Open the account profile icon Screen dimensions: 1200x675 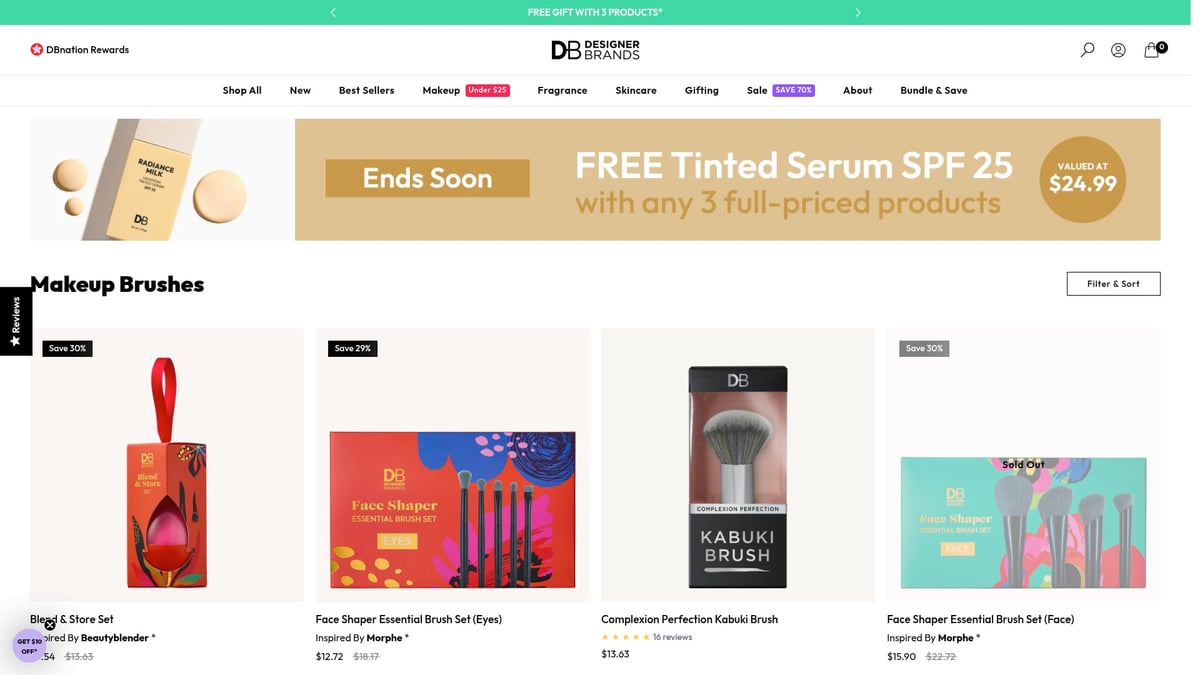click(1118, 50)
